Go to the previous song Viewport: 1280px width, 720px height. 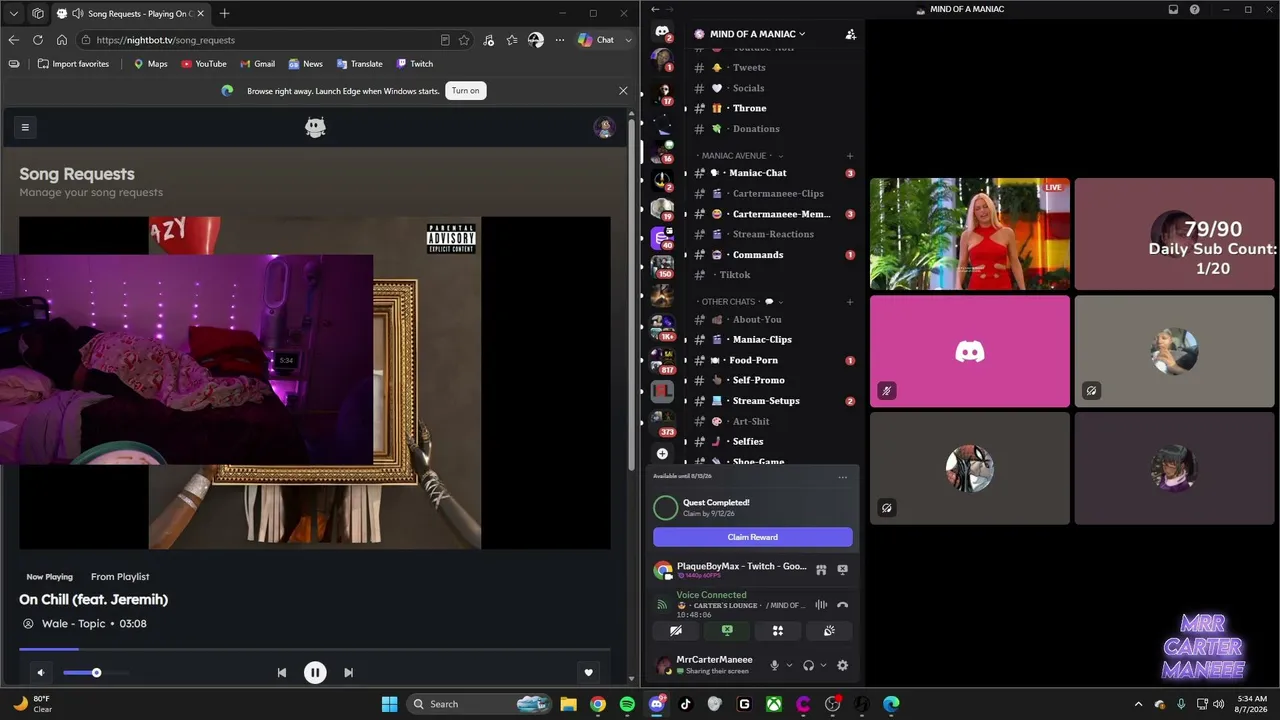[282, 673]
